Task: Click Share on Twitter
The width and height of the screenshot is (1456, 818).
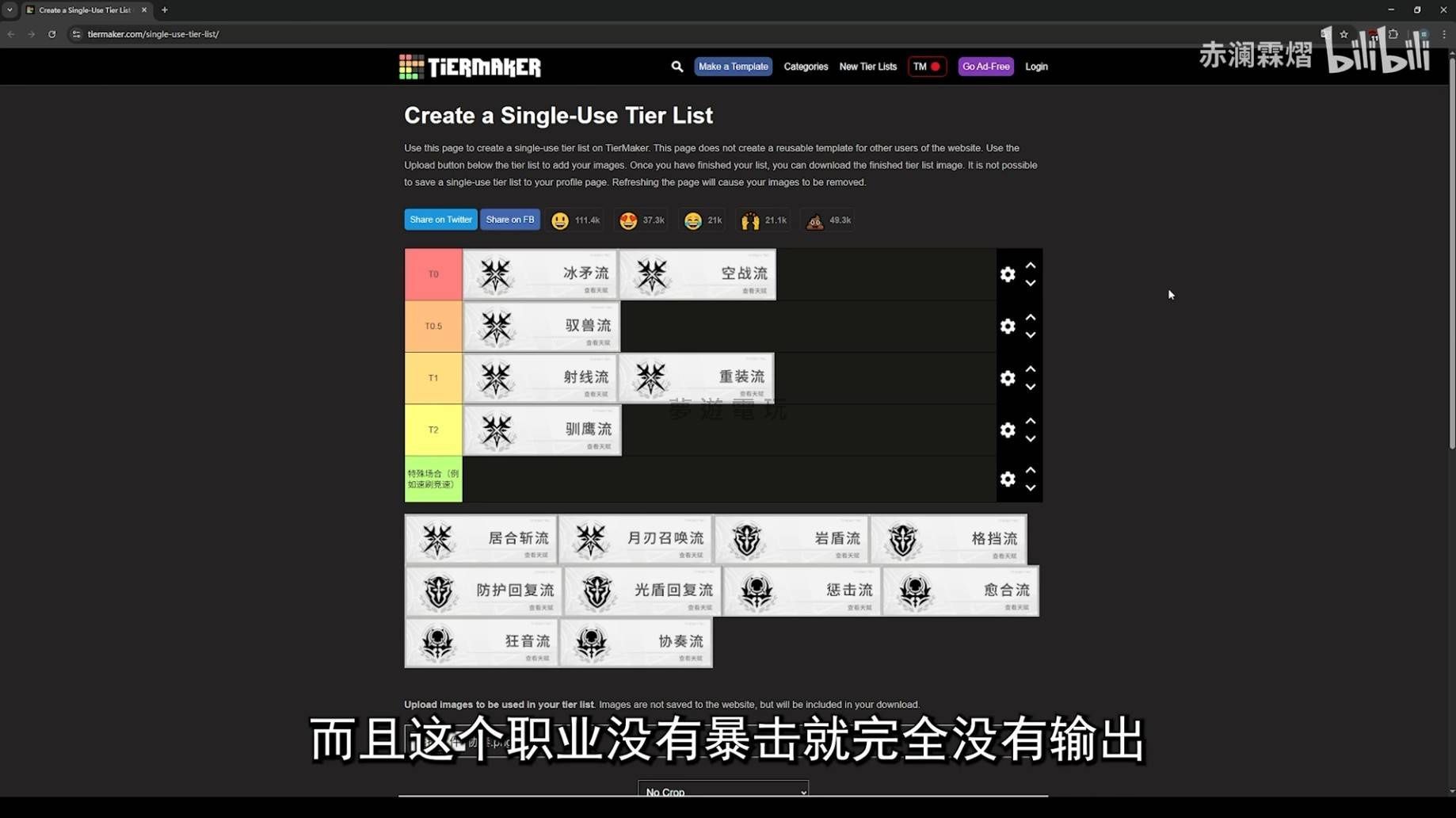Action: coord(440,220)
